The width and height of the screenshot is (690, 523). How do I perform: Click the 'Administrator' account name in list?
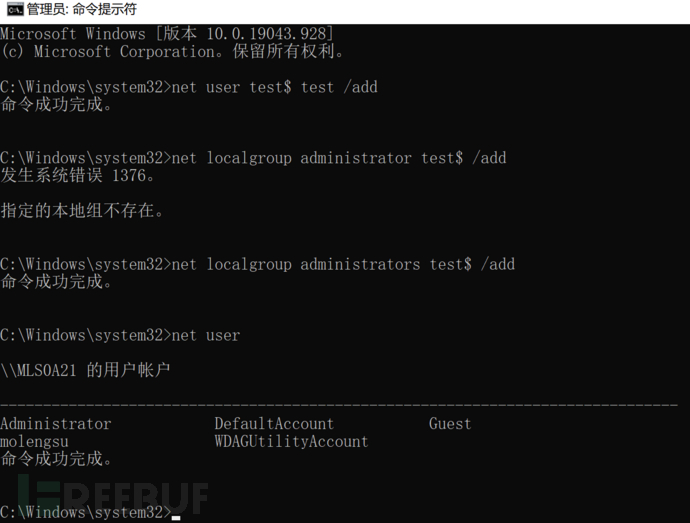pos(55,424)
